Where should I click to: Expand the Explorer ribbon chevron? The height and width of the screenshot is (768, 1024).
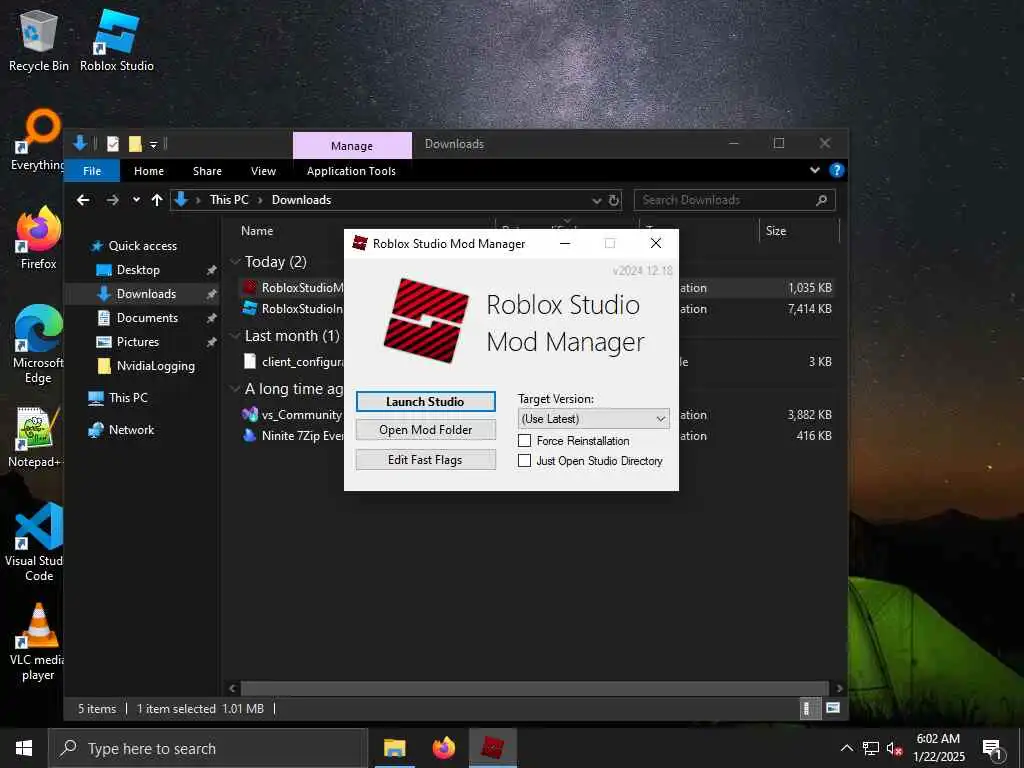814,170
